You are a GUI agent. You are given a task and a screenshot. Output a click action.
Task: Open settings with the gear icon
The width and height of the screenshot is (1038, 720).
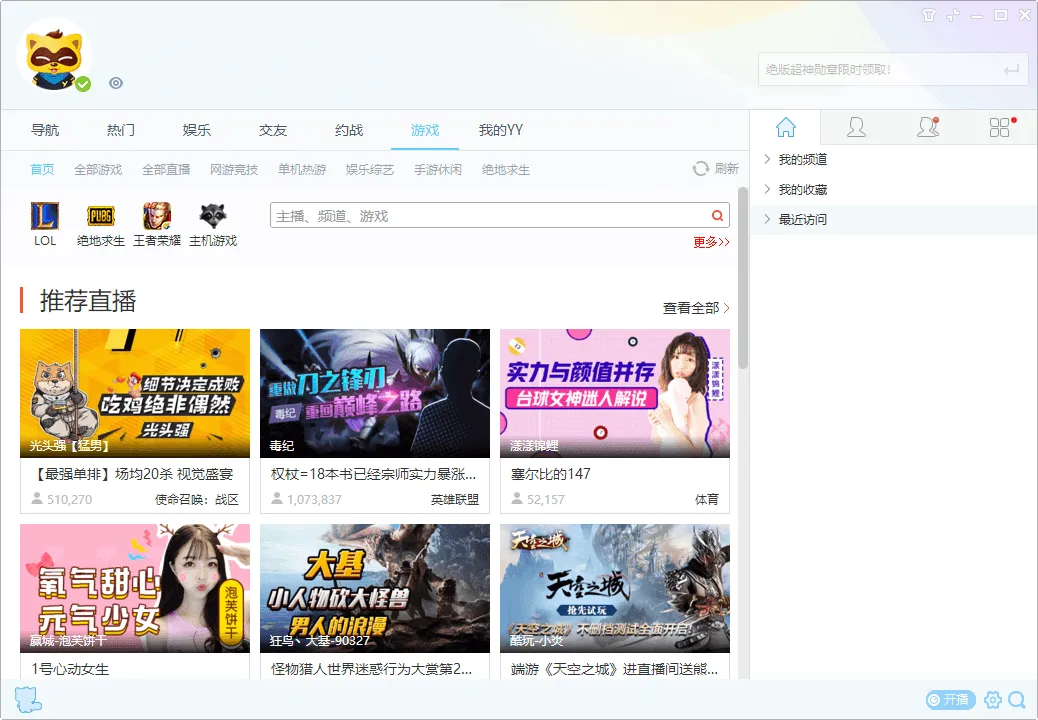pyautogui.click(x=993, y=700)
